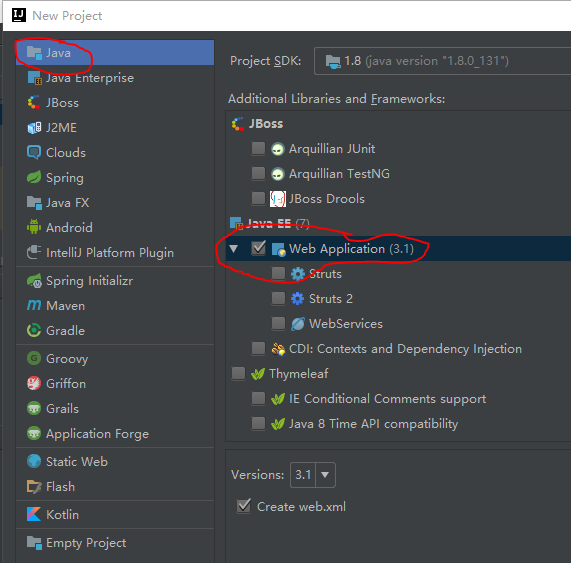Screen dimensions: 571x563
Task: Tick Java 8 Time API compatibility checkbox
Action: [259, 424]
